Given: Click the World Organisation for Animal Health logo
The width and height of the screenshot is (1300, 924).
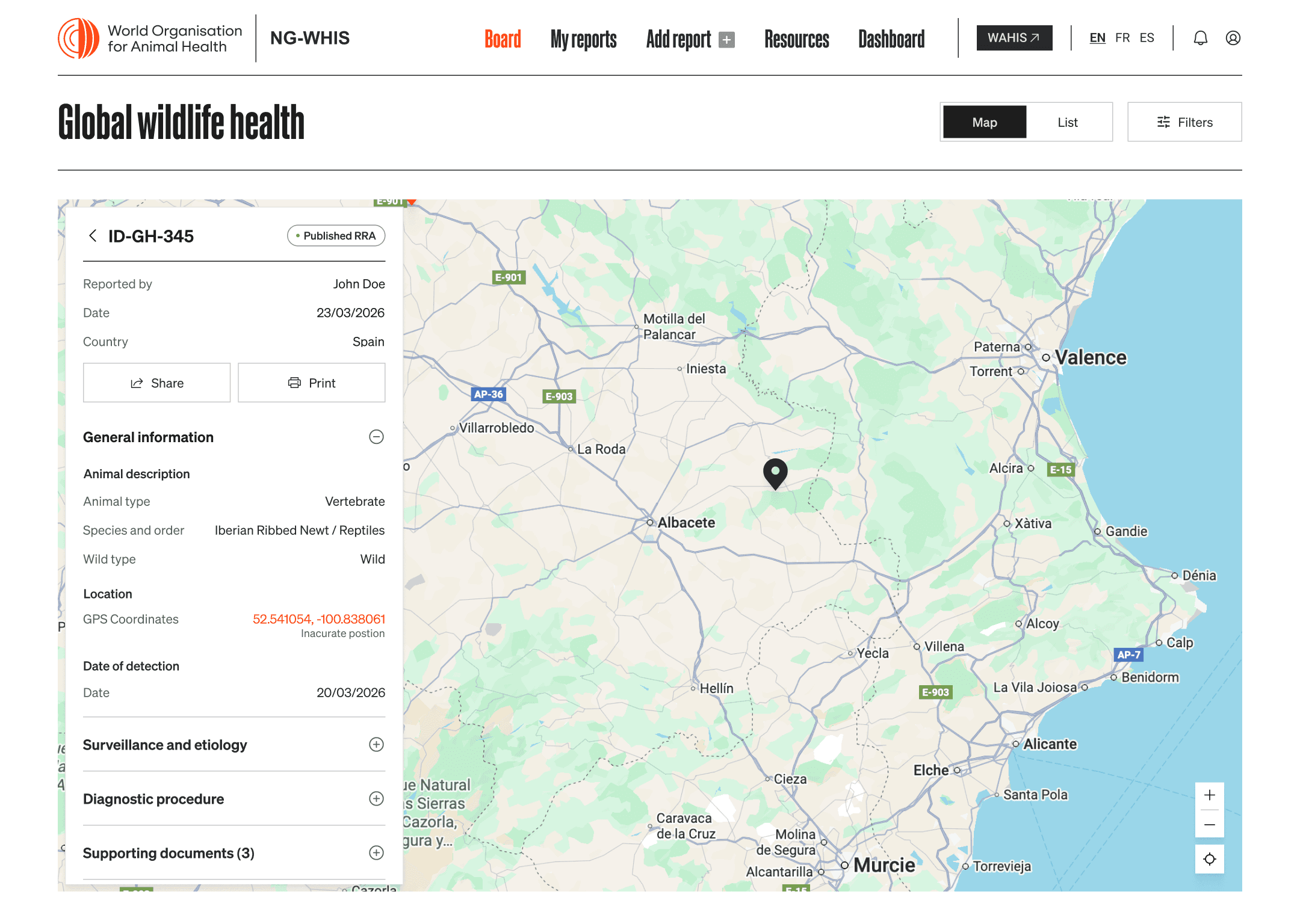Looking at the screenshot, I should tap(150, 38).
